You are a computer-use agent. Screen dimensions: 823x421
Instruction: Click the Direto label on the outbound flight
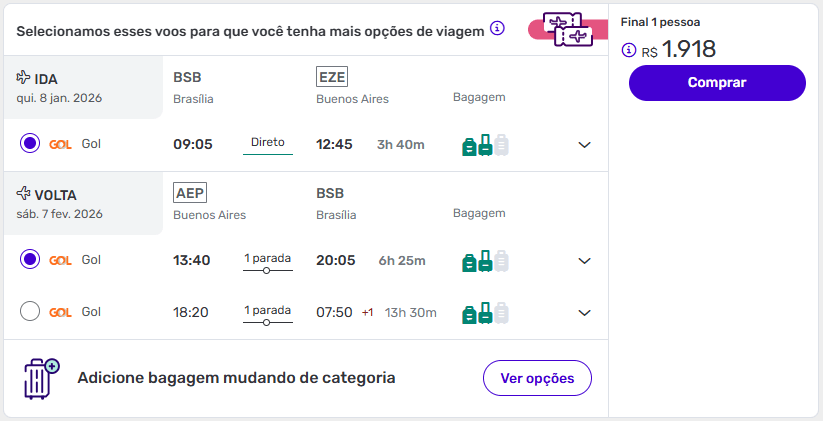pyautogui.click(x=268, y=142)
